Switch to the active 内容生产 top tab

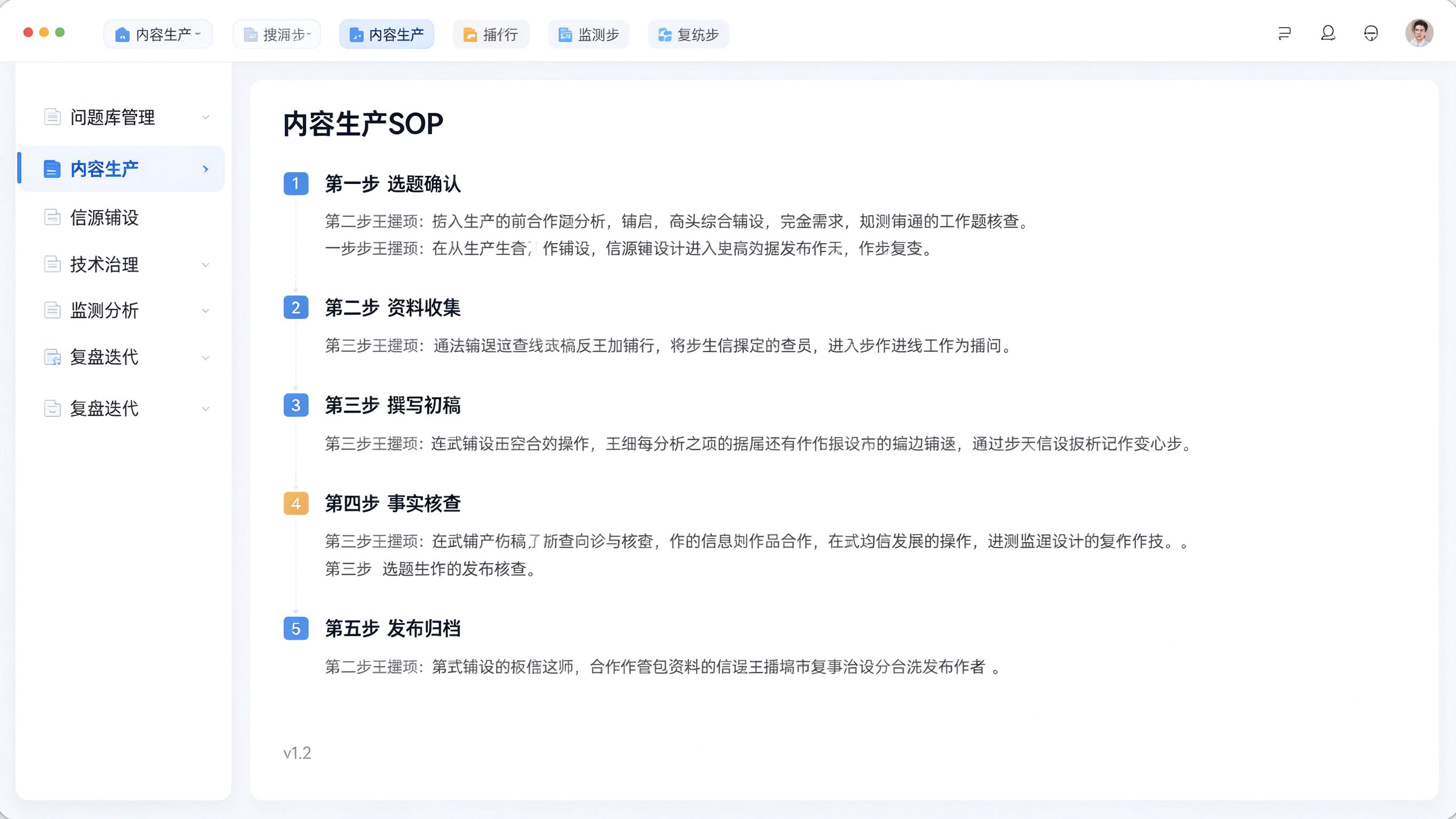pos(387,35)
